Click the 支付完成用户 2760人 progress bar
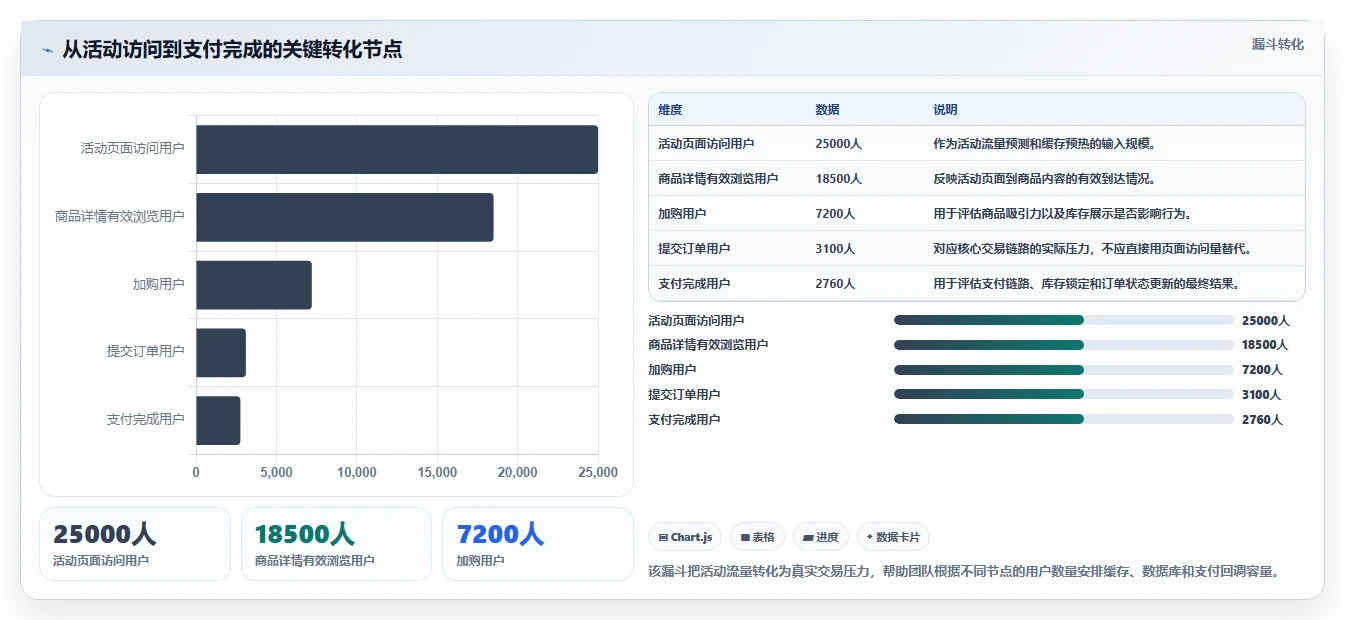Viewport: 1345px width, 620px height. click(x=1064, y=419)
